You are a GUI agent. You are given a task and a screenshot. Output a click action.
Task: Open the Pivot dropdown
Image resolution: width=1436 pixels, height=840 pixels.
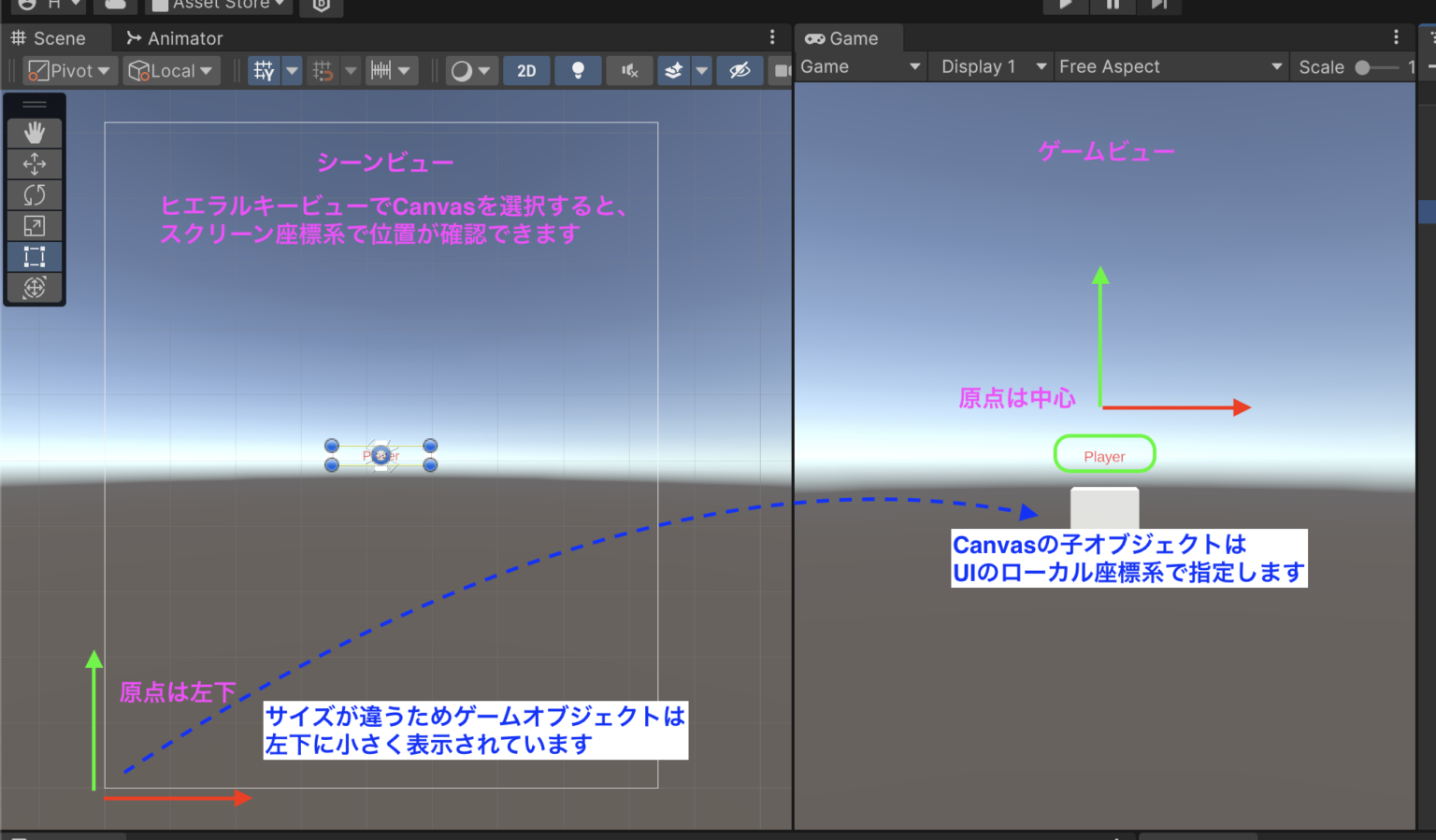coord(68,70)
